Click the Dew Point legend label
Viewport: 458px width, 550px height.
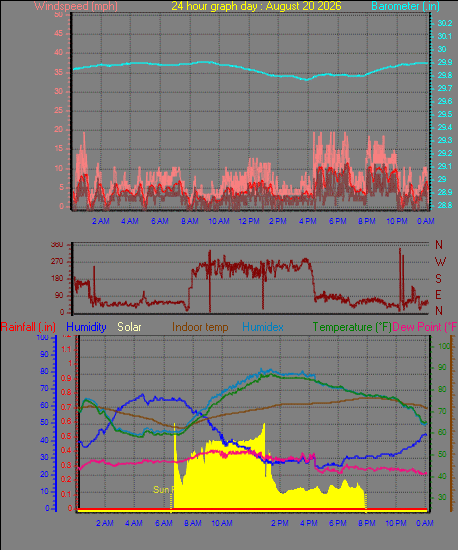(x=425, y=327)
